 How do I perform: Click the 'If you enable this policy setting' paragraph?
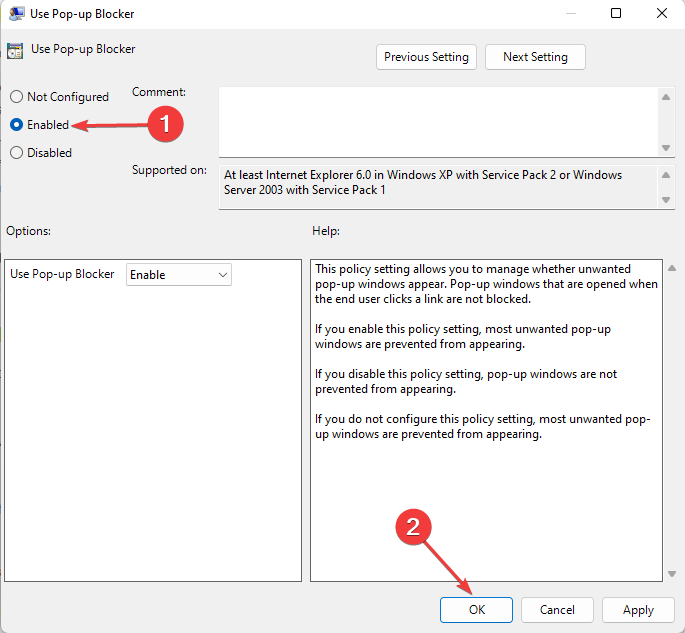click(x=463, y=336)
